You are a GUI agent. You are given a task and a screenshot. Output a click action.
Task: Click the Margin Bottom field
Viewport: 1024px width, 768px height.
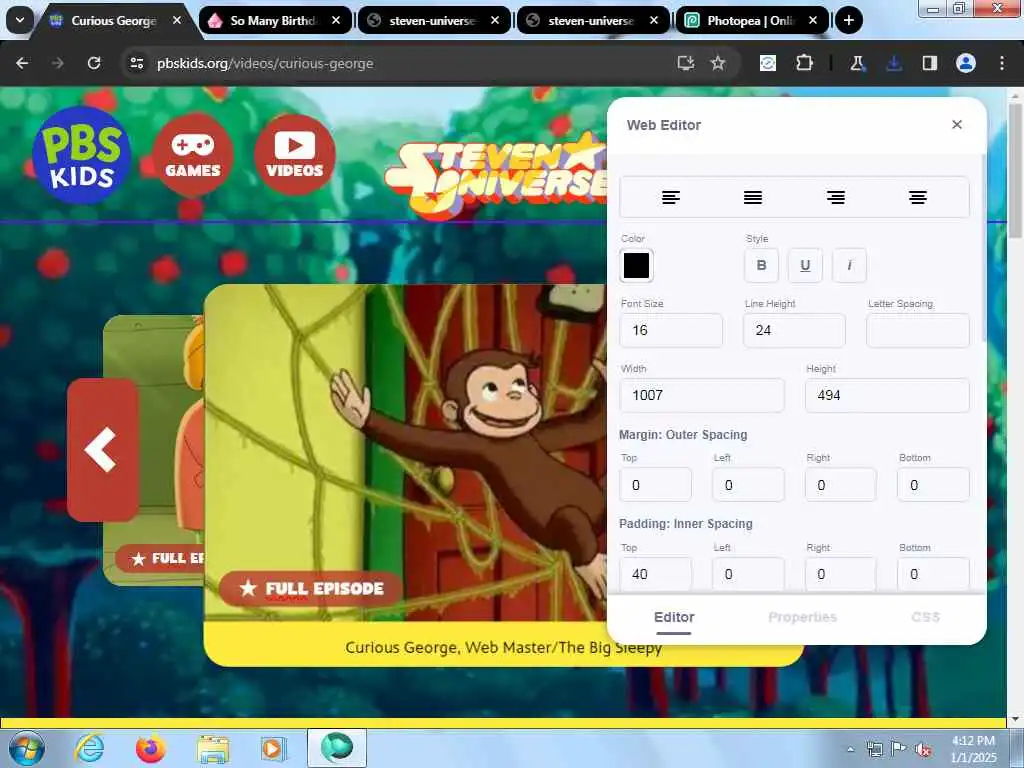pyautogui.click(x=933, y=485)
